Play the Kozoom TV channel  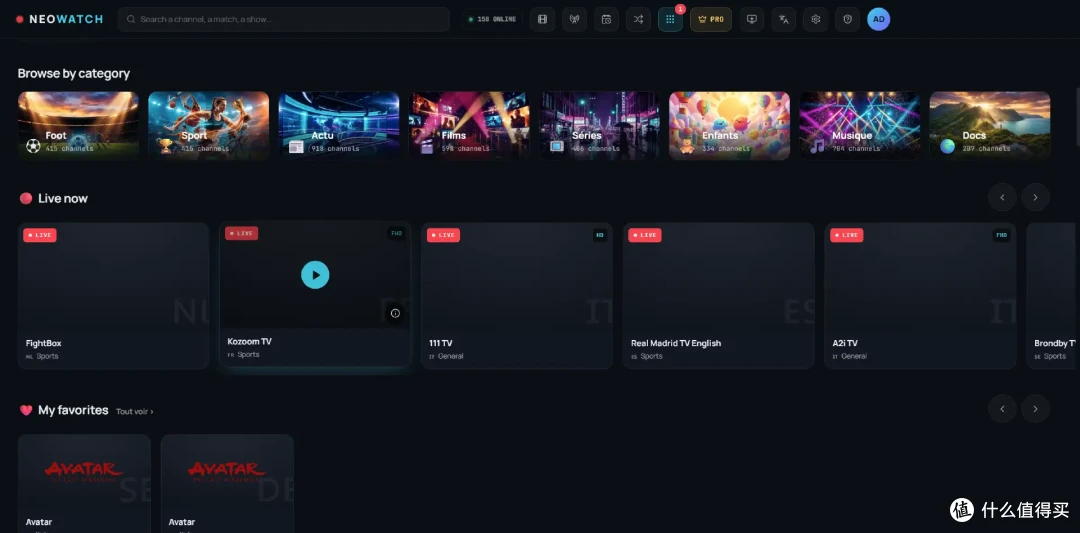pyautogui.click(x=315, y=275)
